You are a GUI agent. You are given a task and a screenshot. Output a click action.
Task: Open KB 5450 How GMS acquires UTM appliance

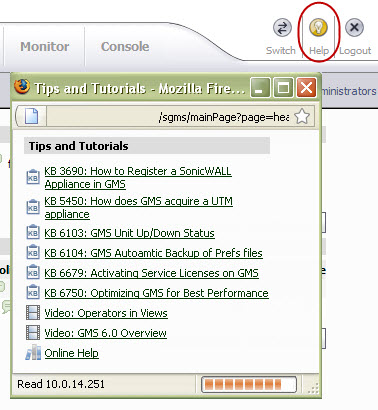(138, 207)
